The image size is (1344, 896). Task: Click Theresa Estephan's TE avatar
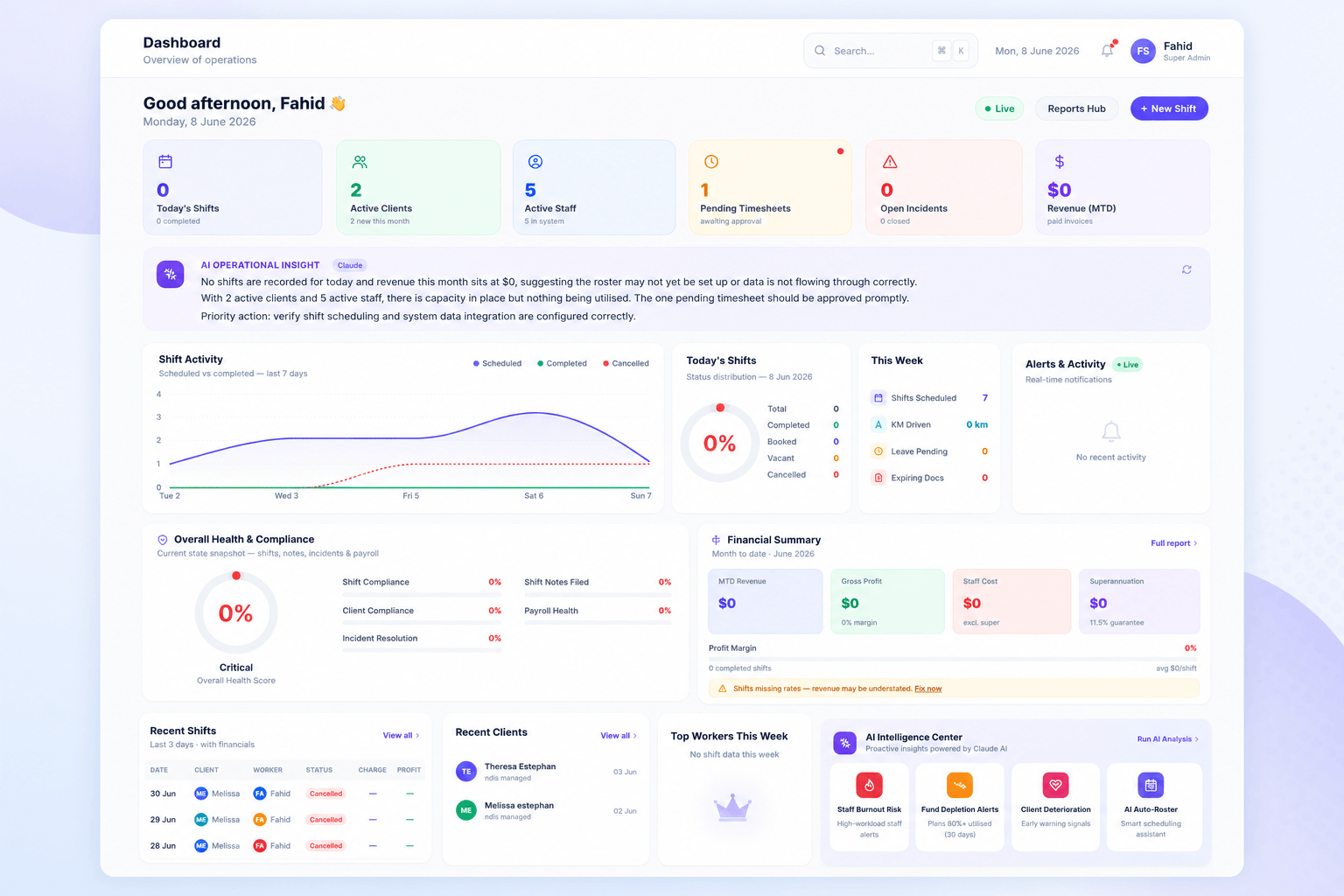click(x=466, y=772)
